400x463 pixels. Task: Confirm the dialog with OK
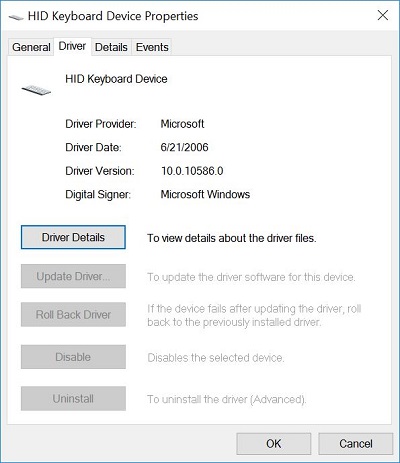274,444
